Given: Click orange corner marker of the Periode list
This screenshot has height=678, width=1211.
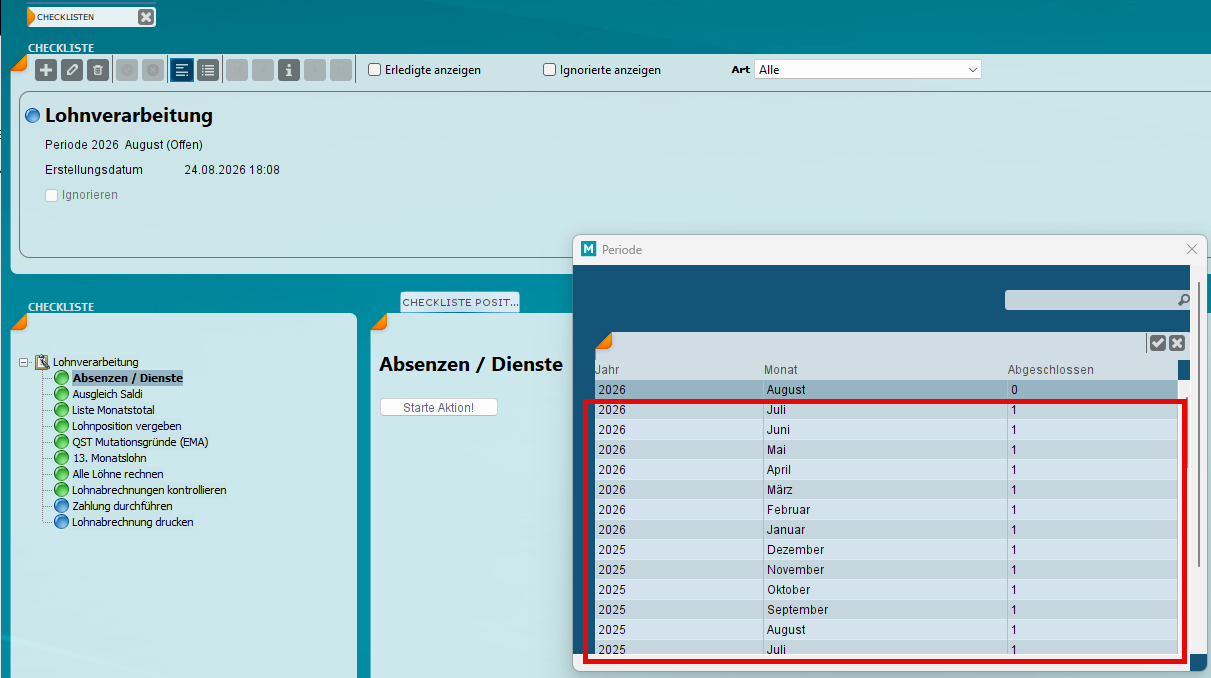Looking at the screenshot, I should tap(603, 341).
